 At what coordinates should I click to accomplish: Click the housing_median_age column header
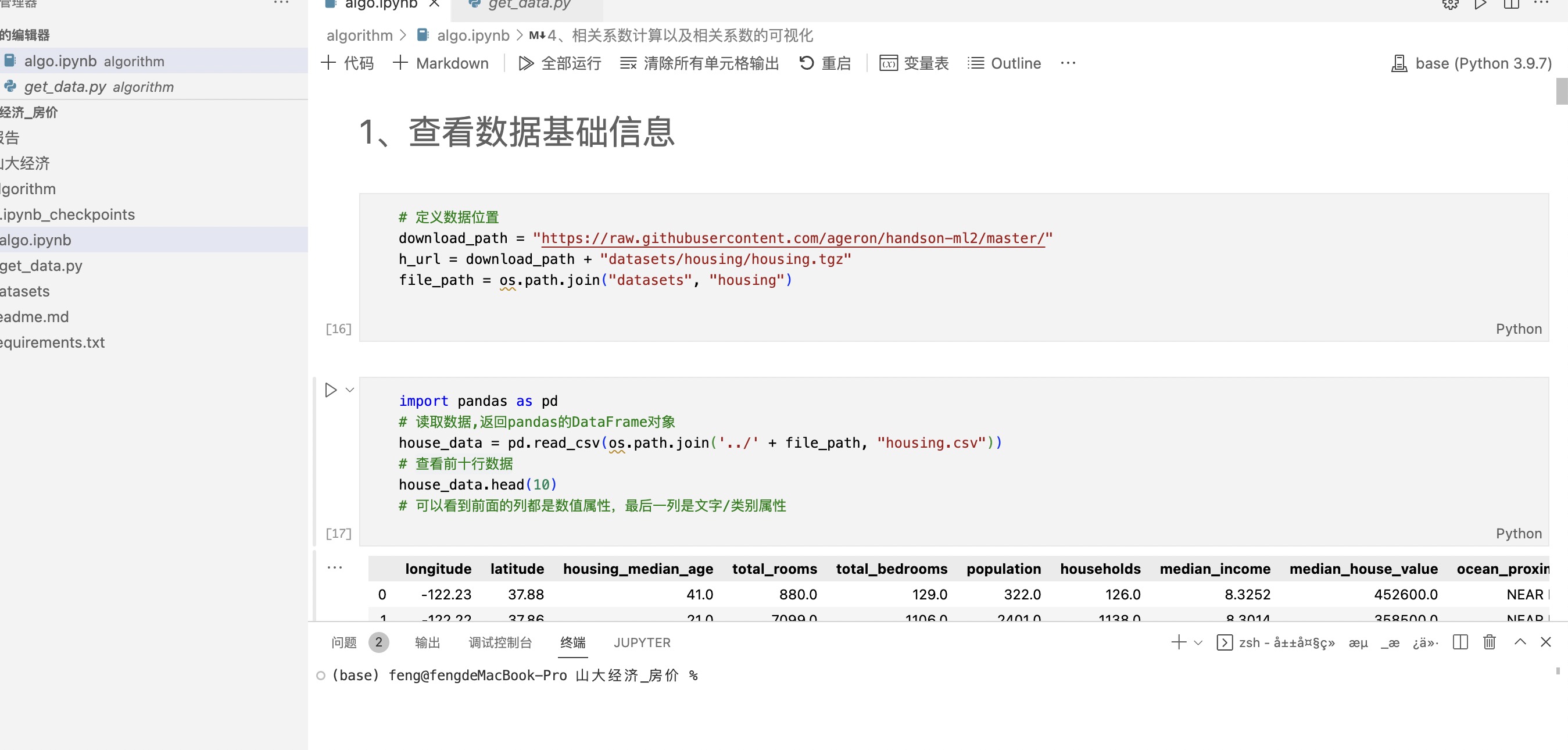[638, 569]
